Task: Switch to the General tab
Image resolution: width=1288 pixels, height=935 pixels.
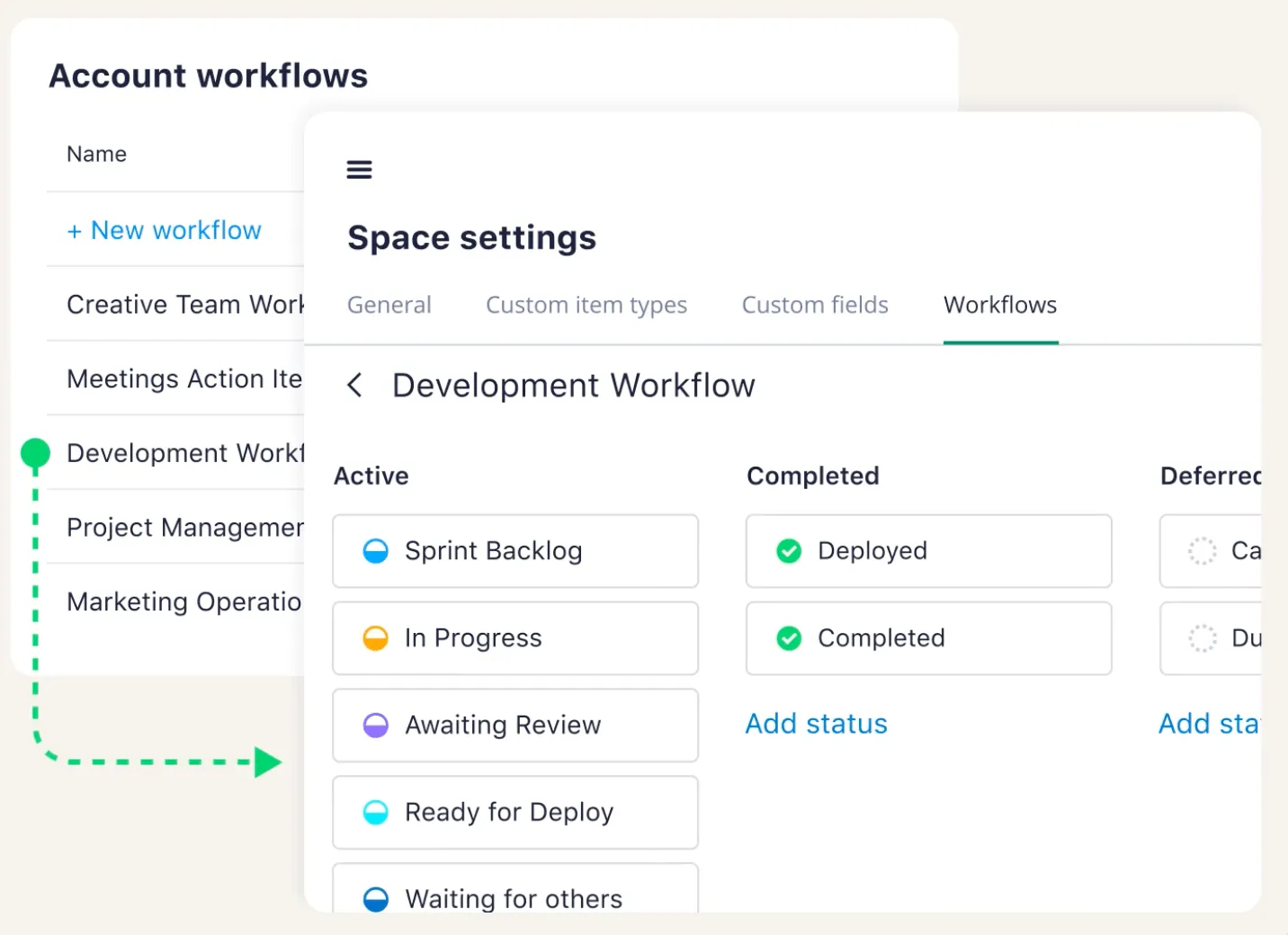Action: pos(389,306)
